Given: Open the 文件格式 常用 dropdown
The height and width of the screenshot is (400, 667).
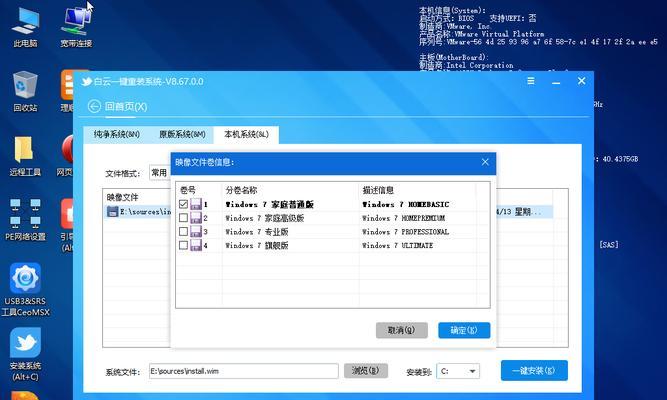Looking at the screenshot, I should pyautogui.click(x=160, y=173).
